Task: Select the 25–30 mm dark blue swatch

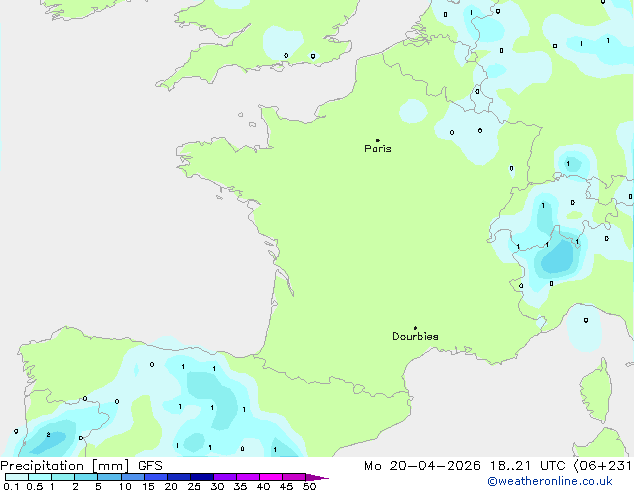Action: 202,477
